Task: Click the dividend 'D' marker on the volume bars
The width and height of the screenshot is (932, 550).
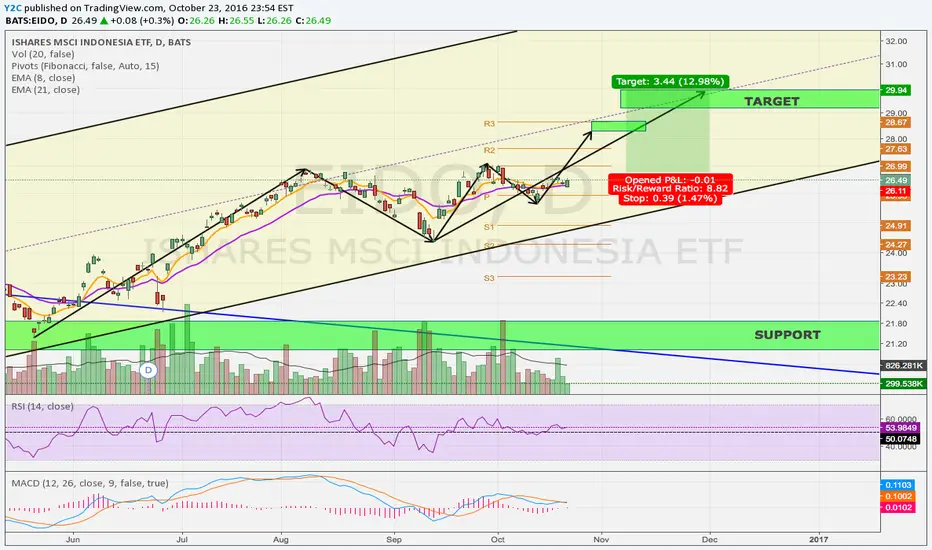Action: tap(149, 370)
